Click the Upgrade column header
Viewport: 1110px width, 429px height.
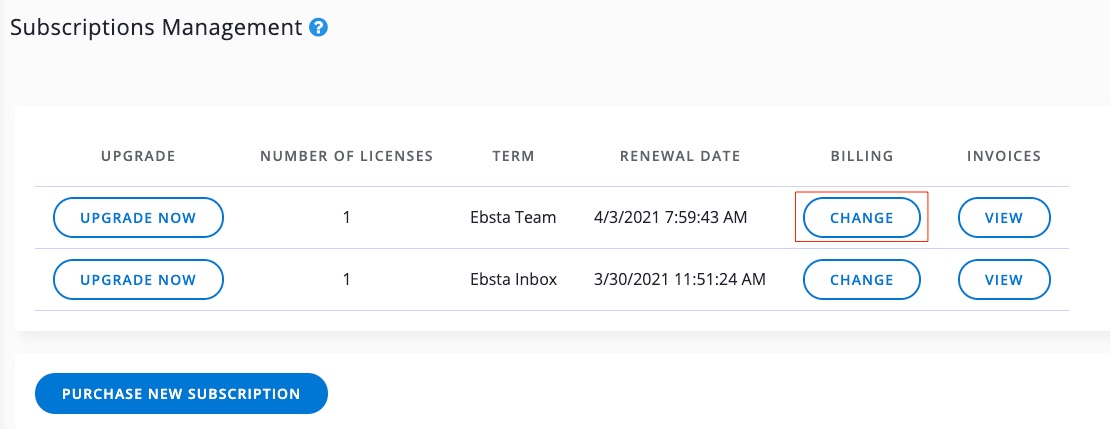[138, 156]
